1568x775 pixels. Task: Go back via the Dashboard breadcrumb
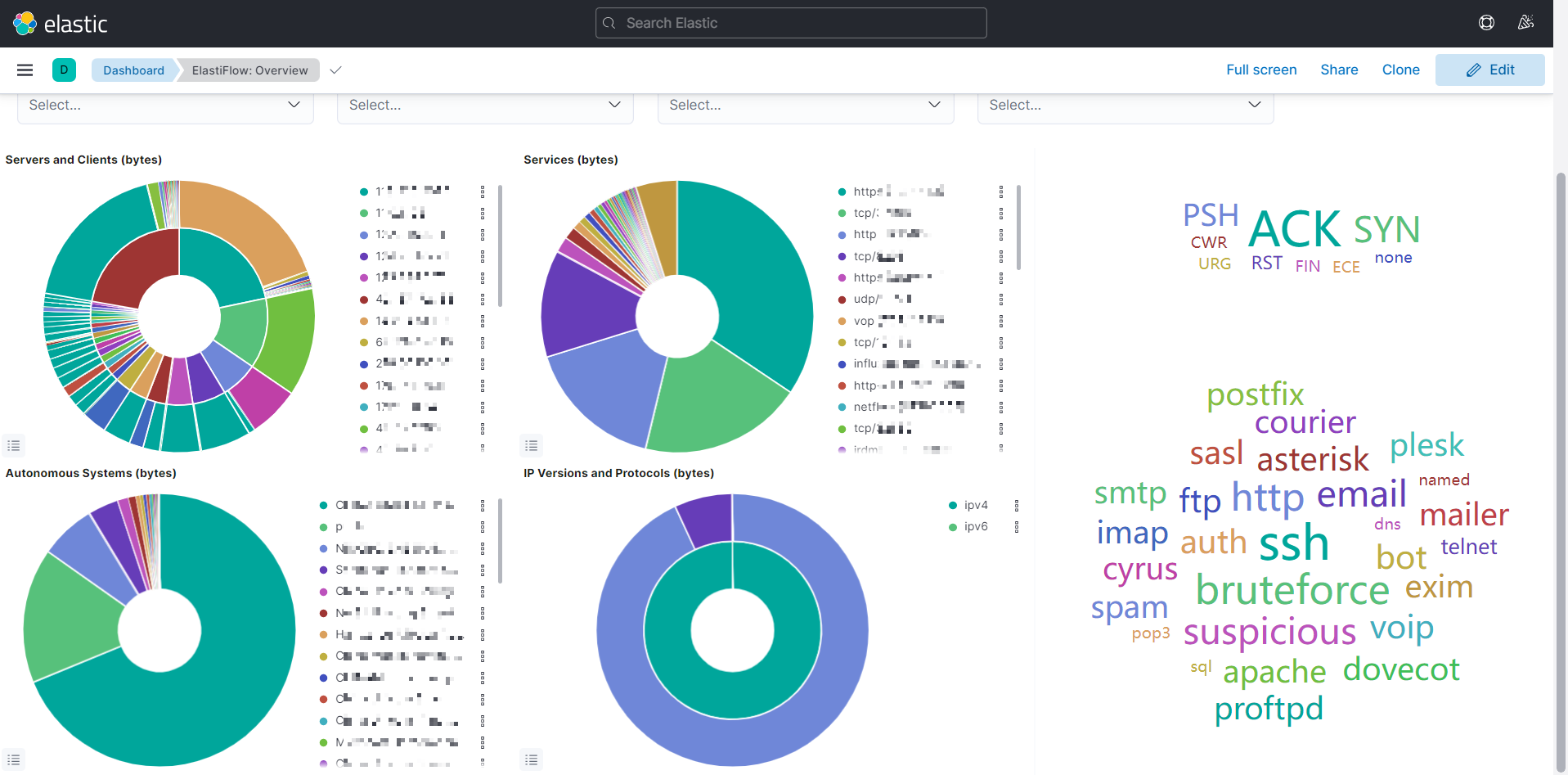133,70
